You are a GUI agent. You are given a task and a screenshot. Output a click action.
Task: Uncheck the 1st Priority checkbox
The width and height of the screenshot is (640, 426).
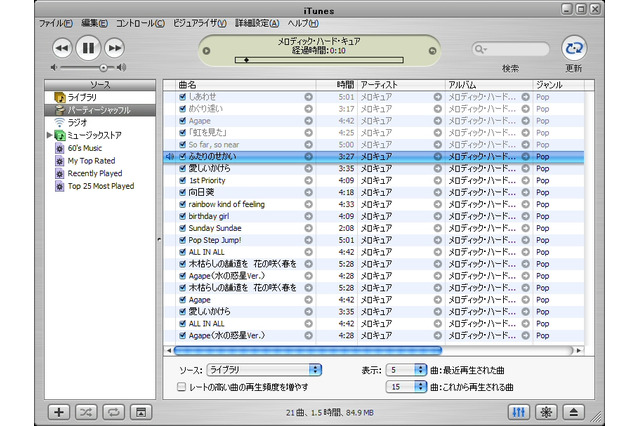[x=182, y=180]
